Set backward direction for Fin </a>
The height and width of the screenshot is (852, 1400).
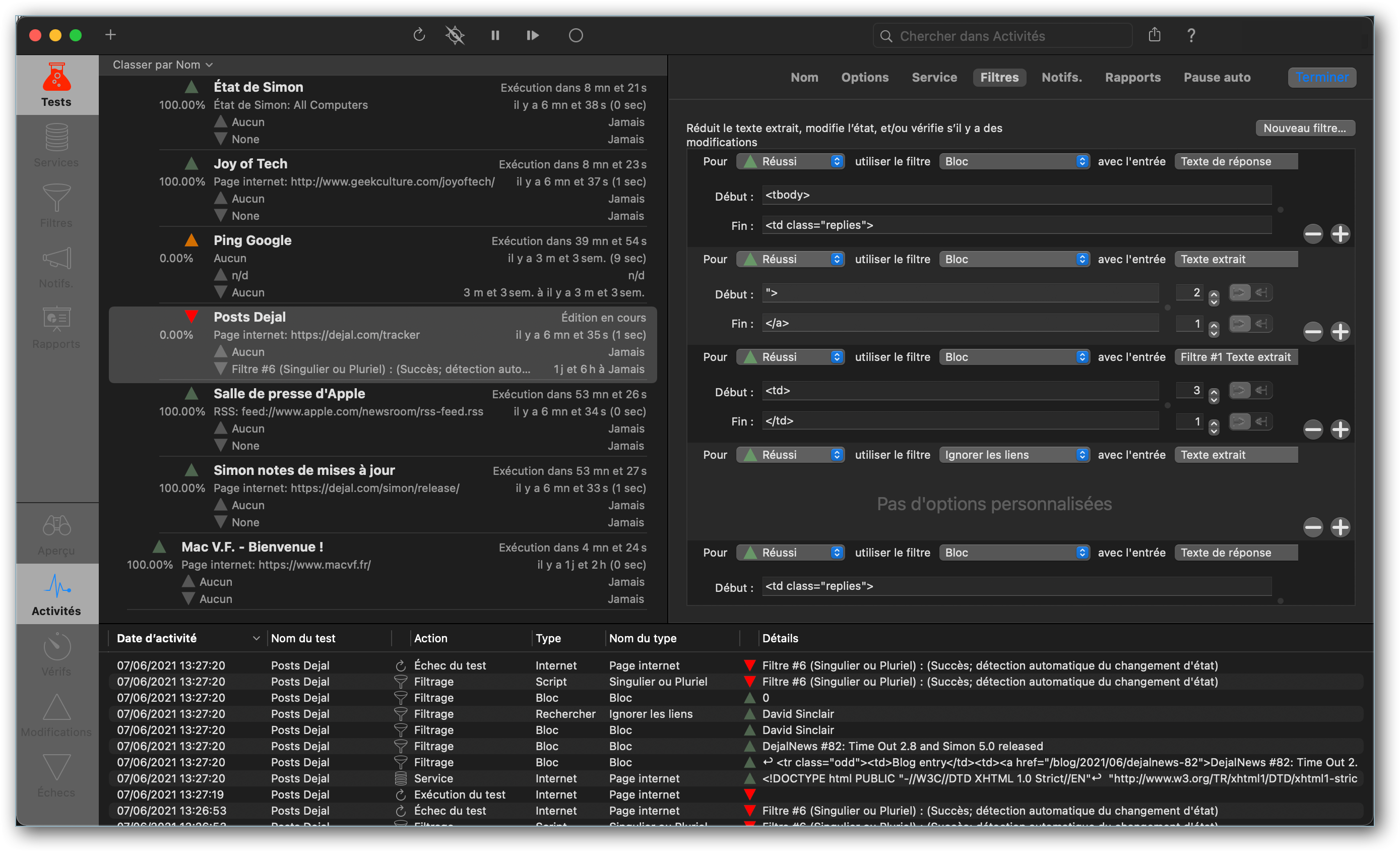1261,324
